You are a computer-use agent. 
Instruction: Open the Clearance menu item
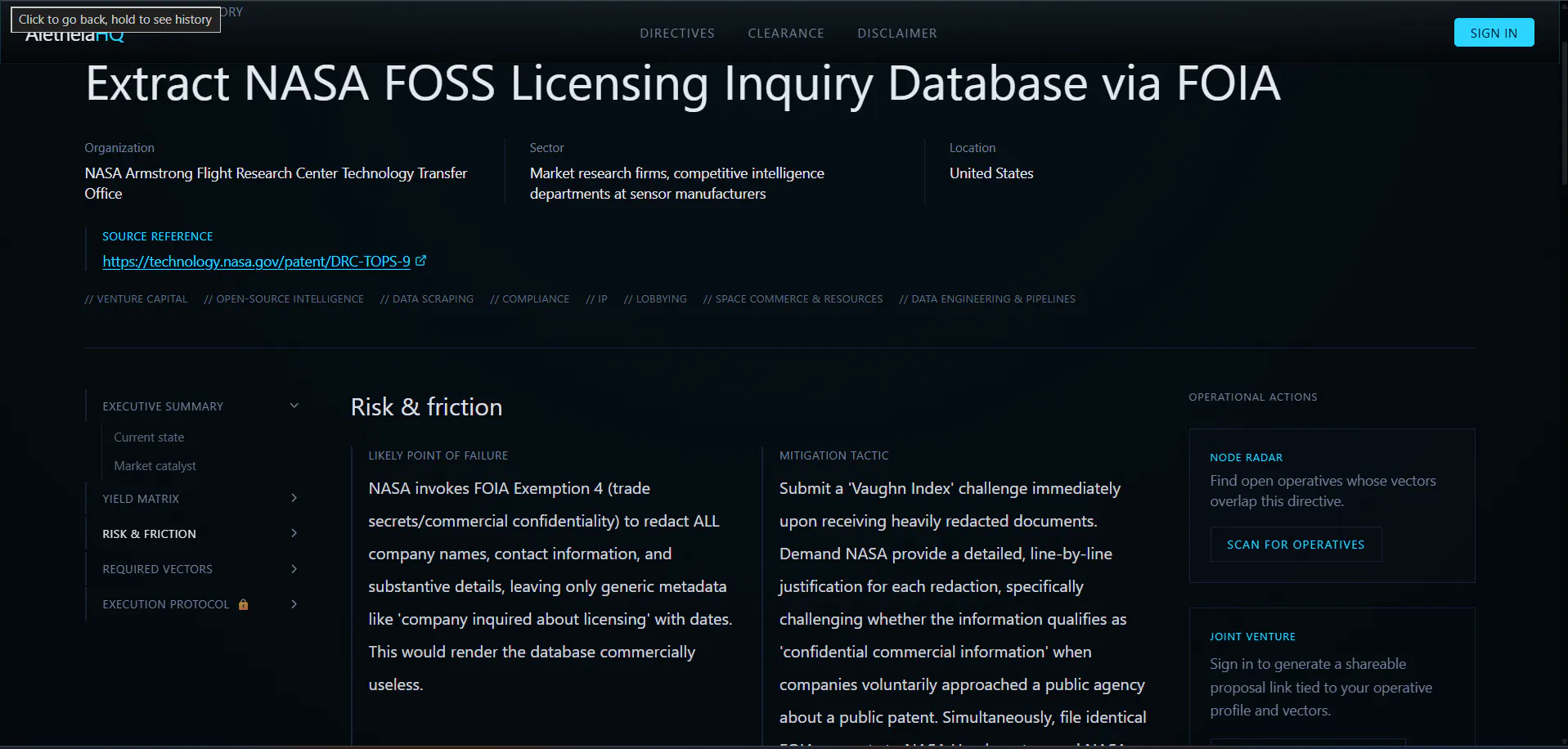coord(786,34)
